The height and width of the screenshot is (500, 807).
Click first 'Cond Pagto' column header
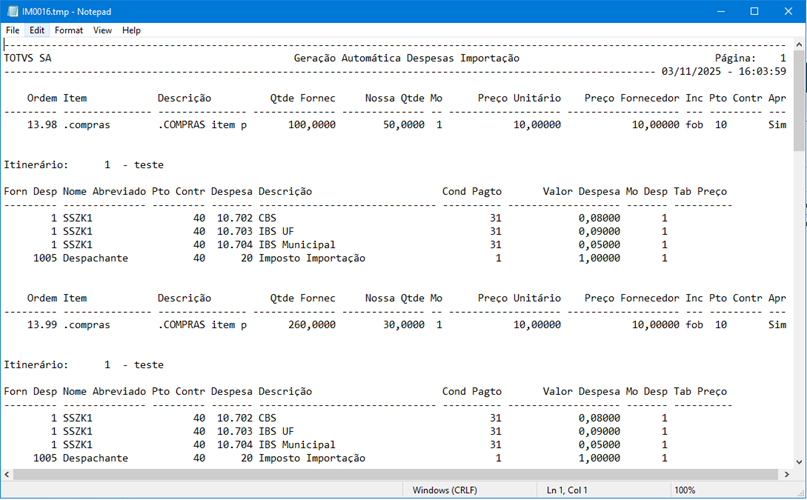point(472,192)
